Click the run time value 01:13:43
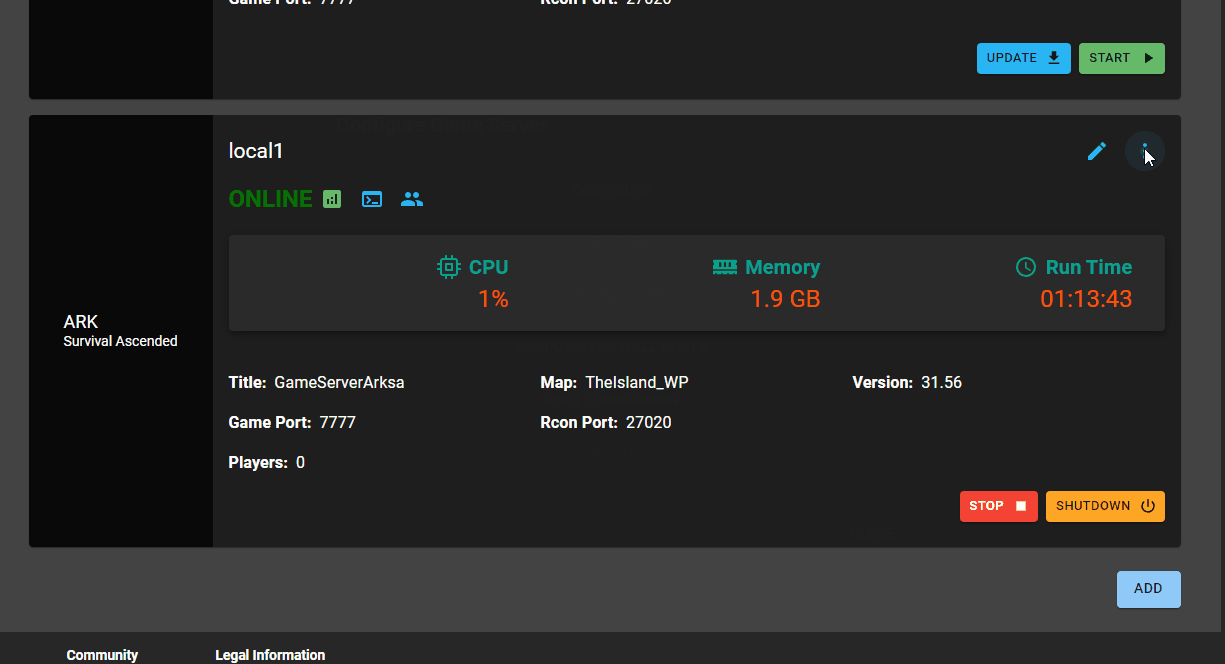The image size is (1225, 664). coord(1086,298)
